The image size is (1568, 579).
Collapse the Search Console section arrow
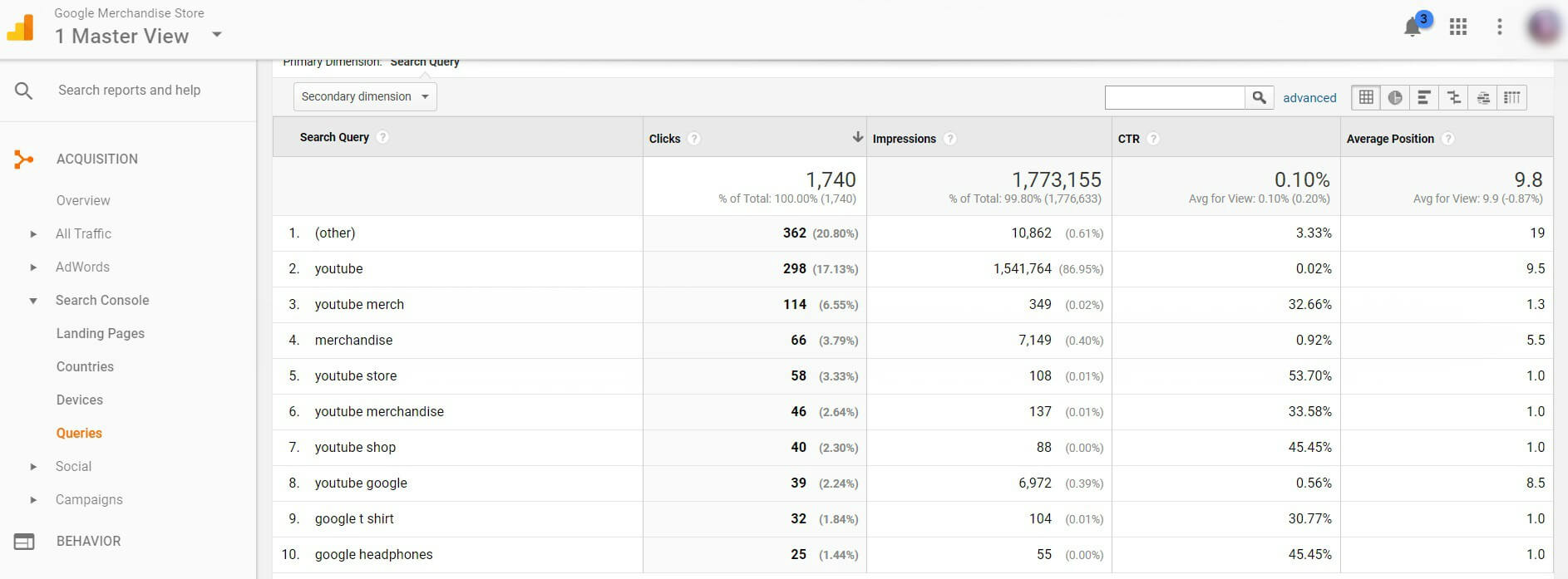tap(33, 301)
